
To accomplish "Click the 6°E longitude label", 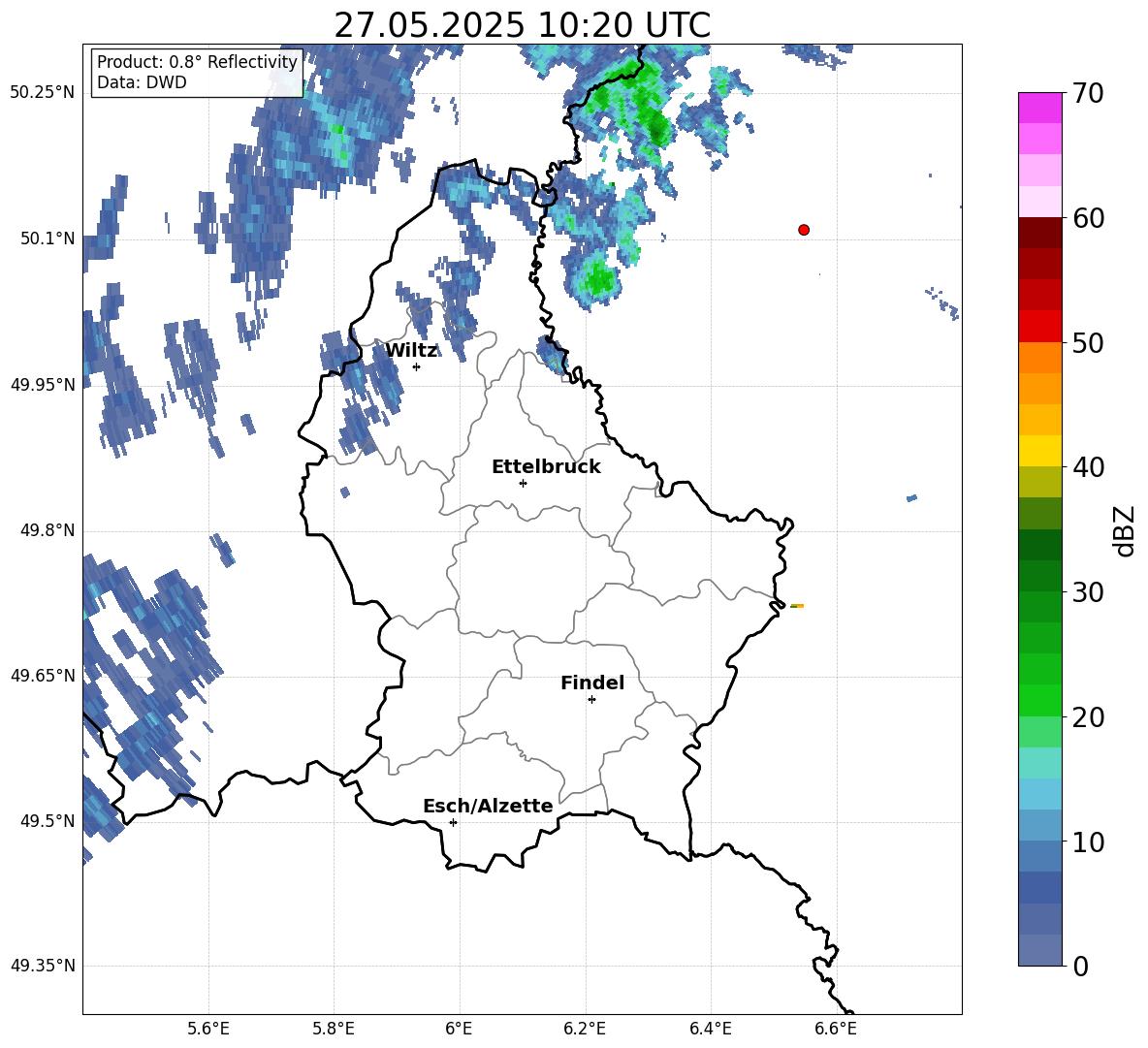I will coord(459,1029).
